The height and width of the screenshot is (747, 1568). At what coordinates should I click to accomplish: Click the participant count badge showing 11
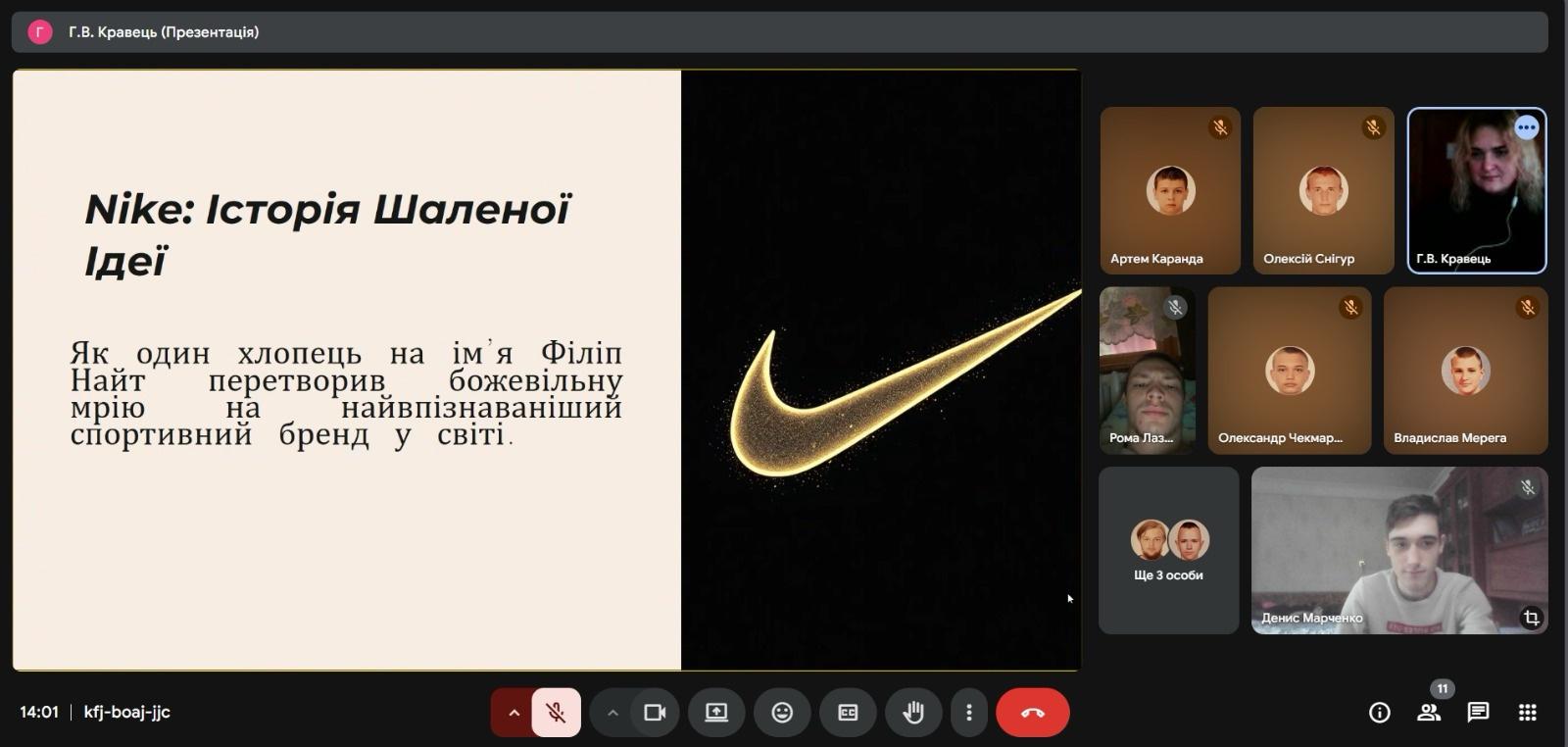[1443, 689]
